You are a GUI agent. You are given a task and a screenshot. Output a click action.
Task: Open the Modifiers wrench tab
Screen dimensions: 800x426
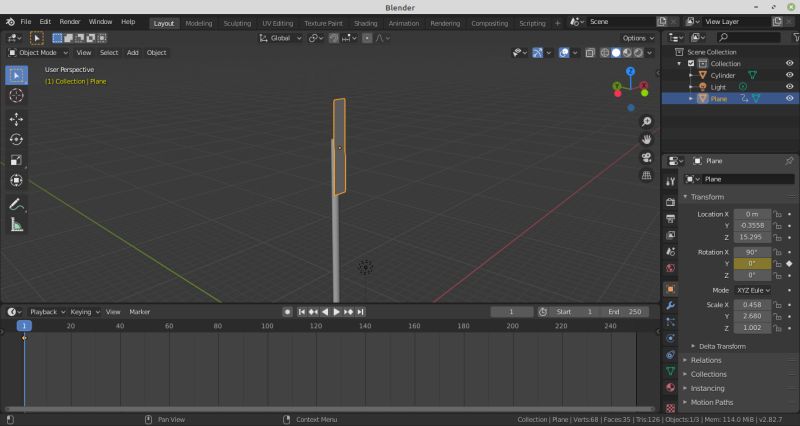tap(670, 306)
